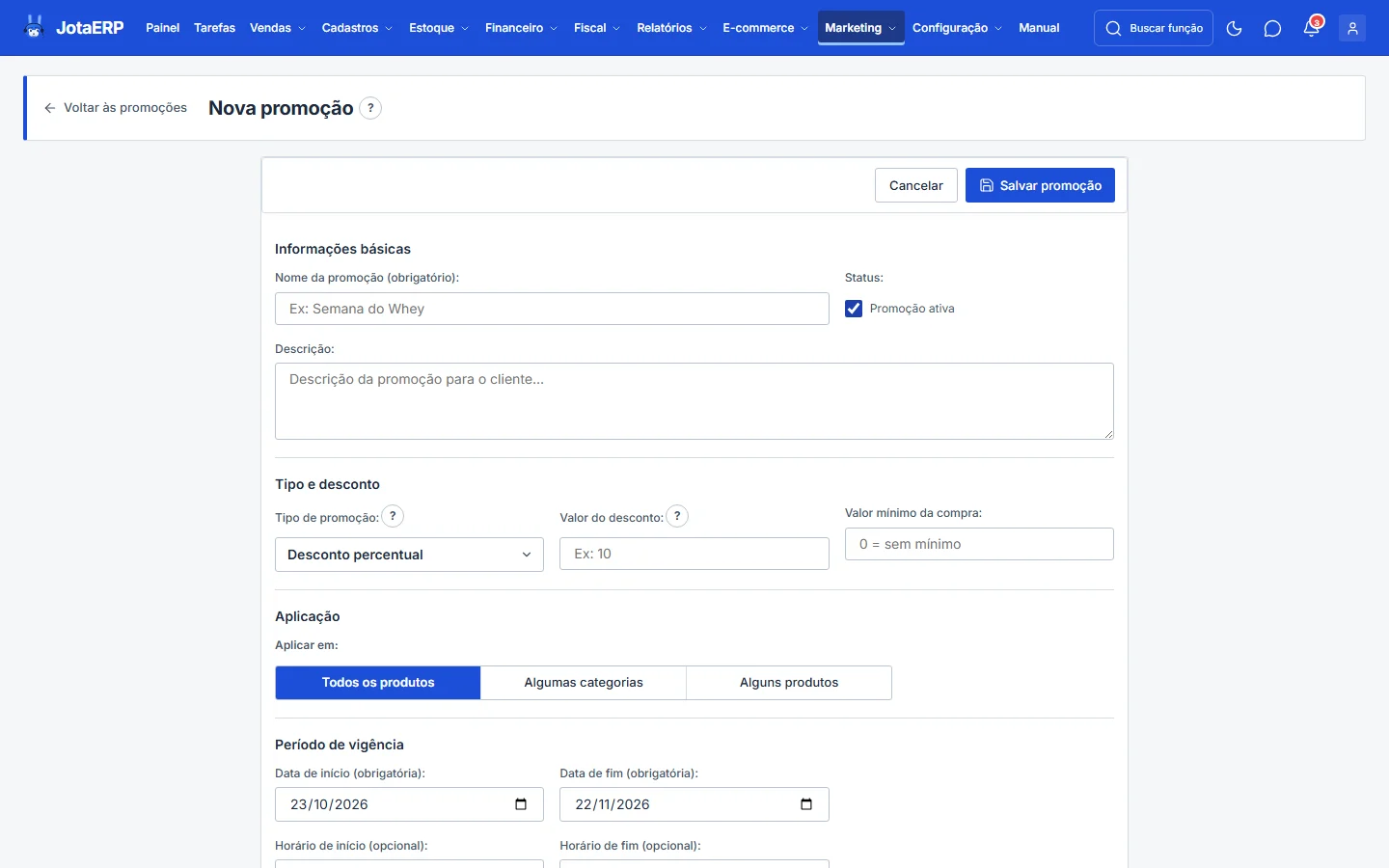The width and height of the screenshot is (1389, 868).
Task: Open the Manual page
Action: pyautogui.click(x=1039, y=28)
